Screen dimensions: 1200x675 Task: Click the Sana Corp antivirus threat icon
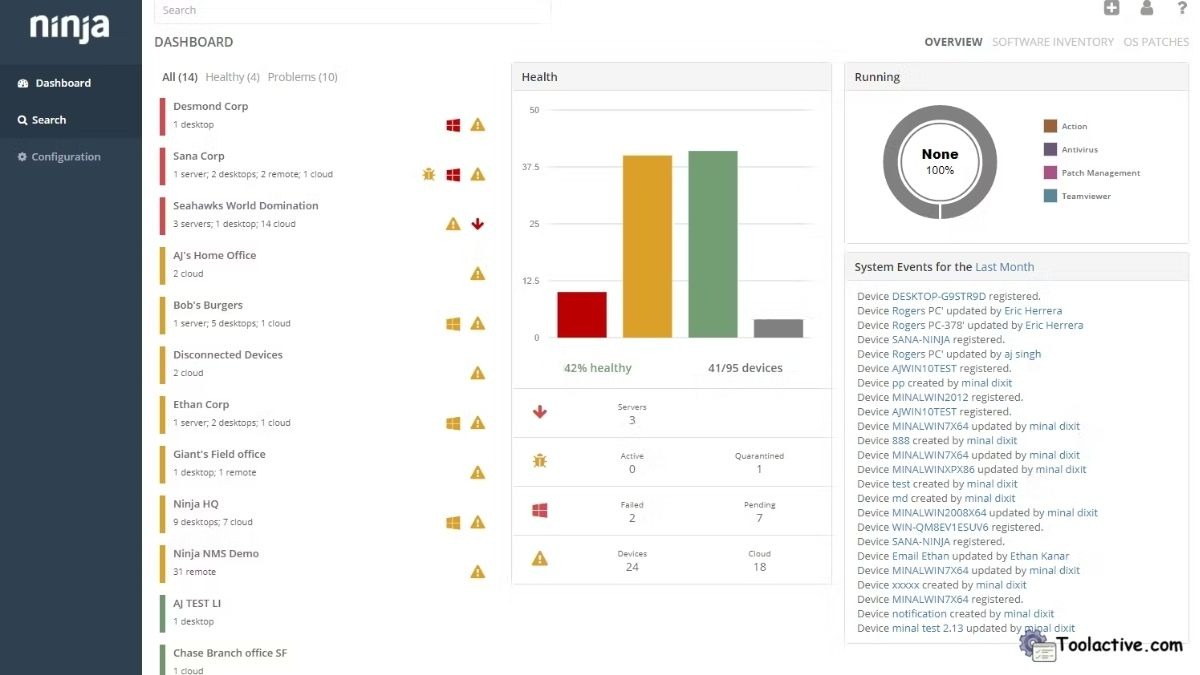428,174
